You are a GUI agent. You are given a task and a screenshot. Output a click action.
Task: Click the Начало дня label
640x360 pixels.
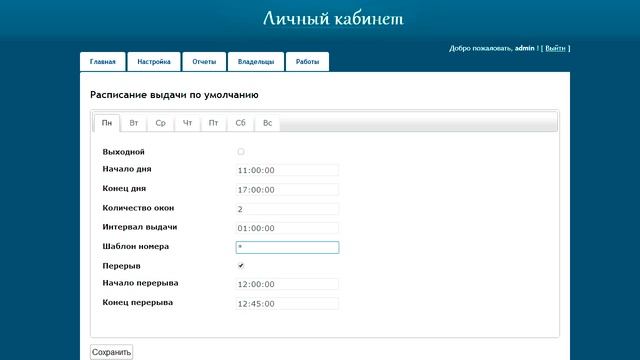pyautogui.click(x=127, y=169)
